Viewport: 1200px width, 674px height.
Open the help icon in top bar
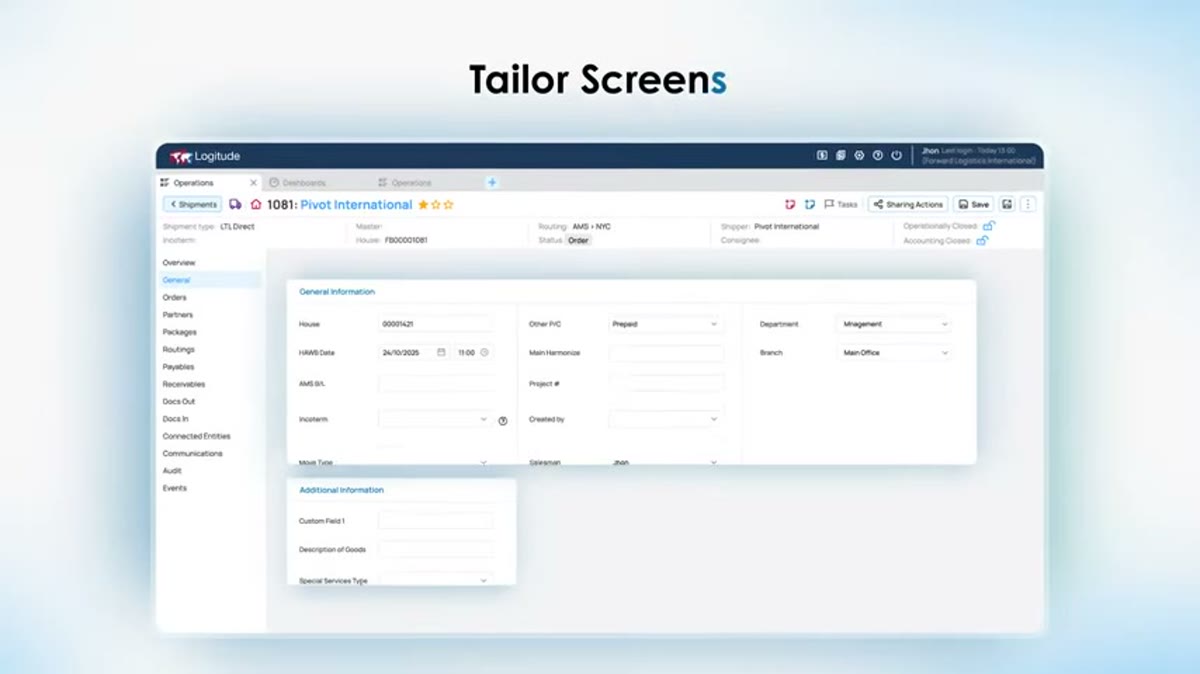coord(878,156)
